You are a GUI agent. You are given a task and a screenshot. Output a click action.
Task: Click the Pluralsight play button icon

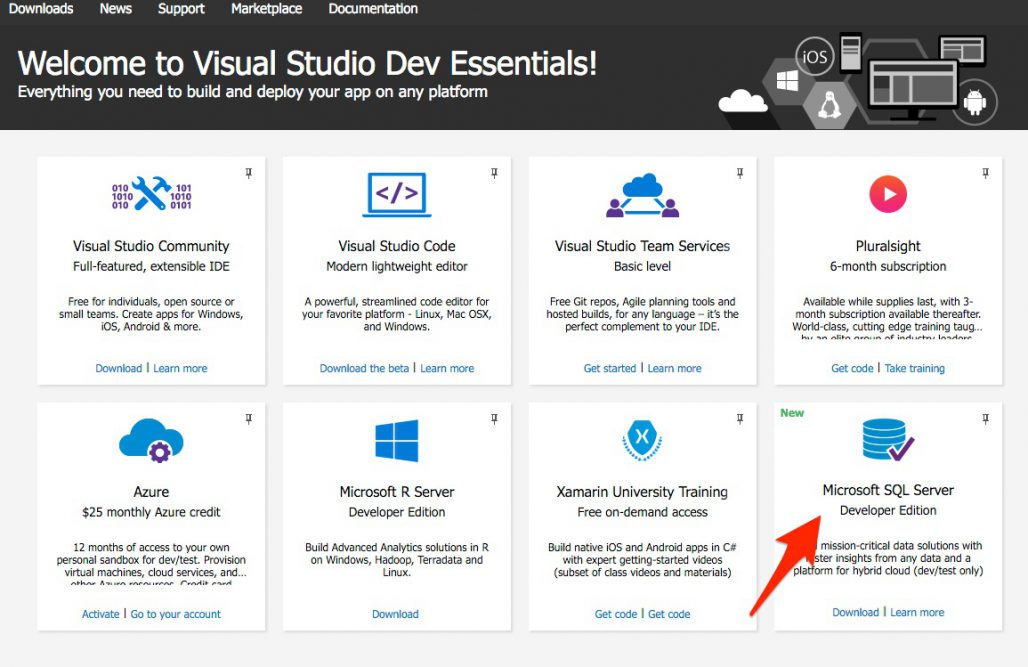tap(888, 194)
